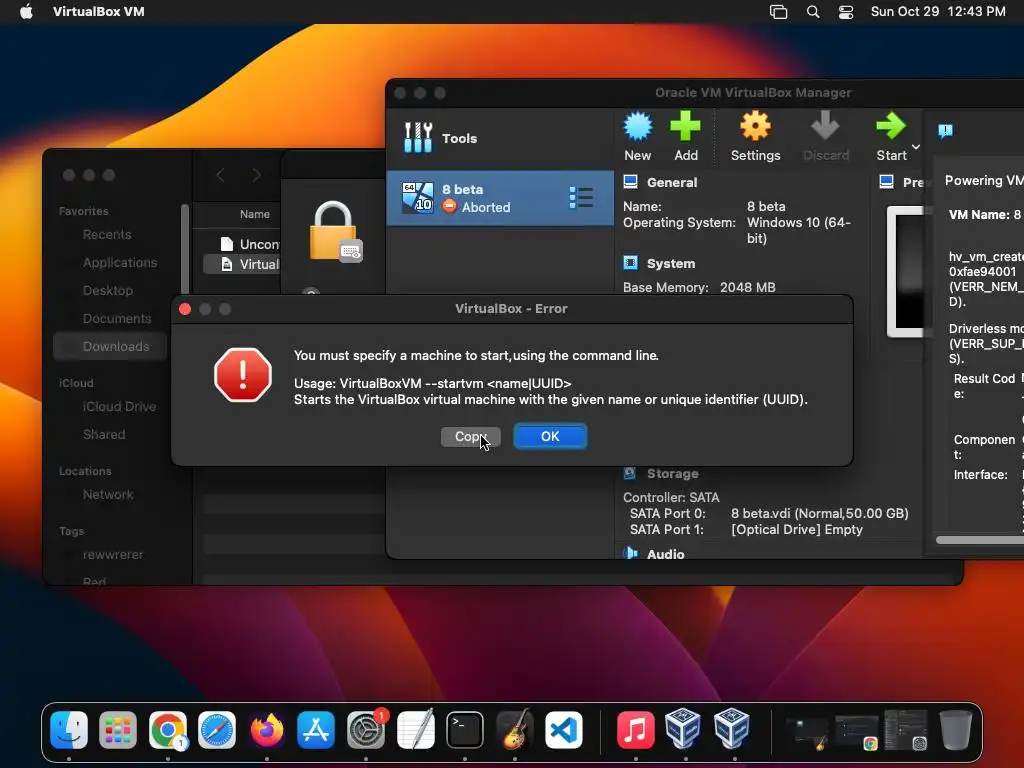Close the VirtualBox - Error dialog window
Image resolution: width=1024 pixels, height=768 pixels.
185,309
